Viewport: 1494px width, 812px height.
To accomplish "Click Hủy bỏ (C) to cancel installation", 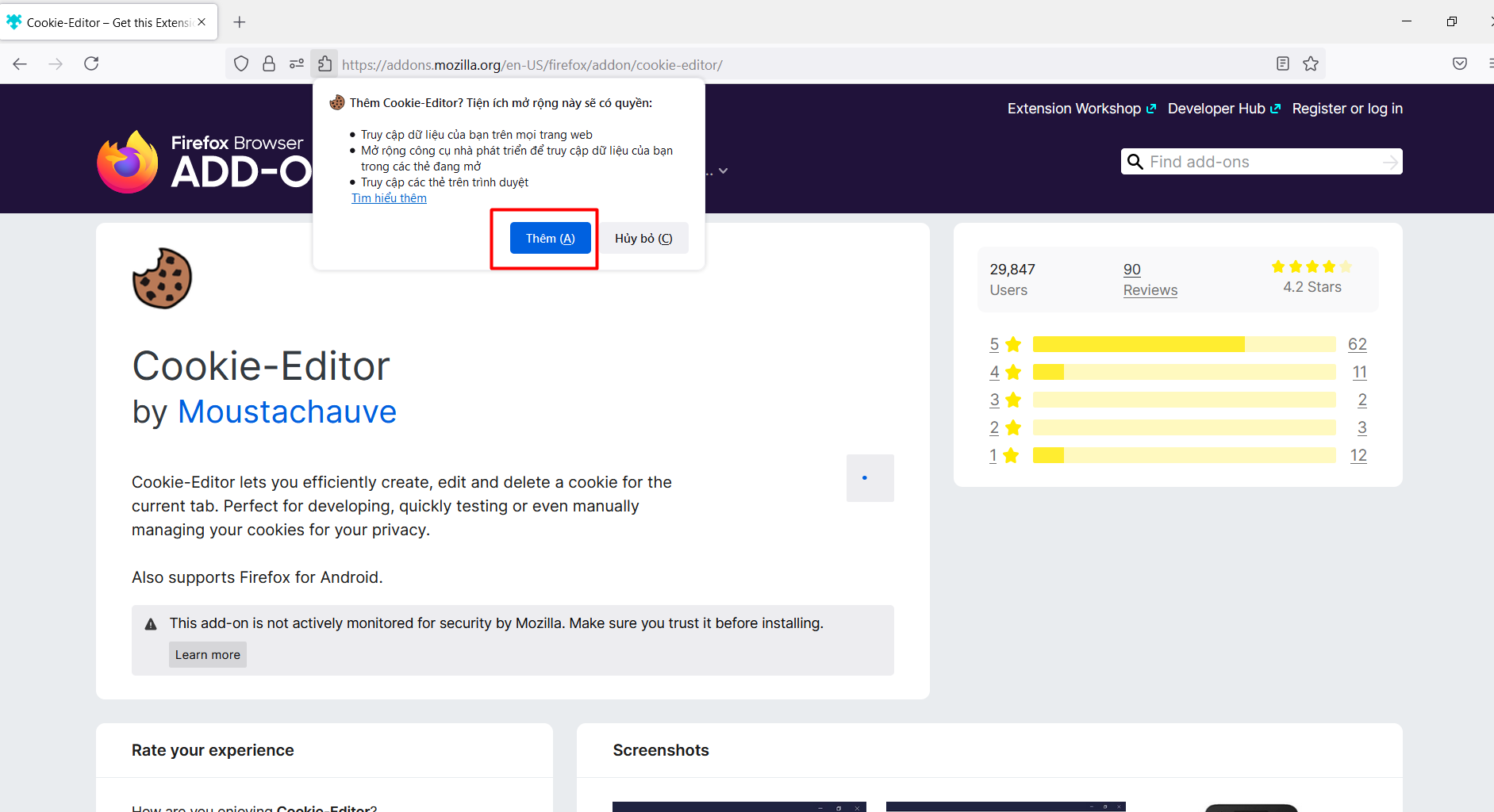I will [x=643, y=237].
